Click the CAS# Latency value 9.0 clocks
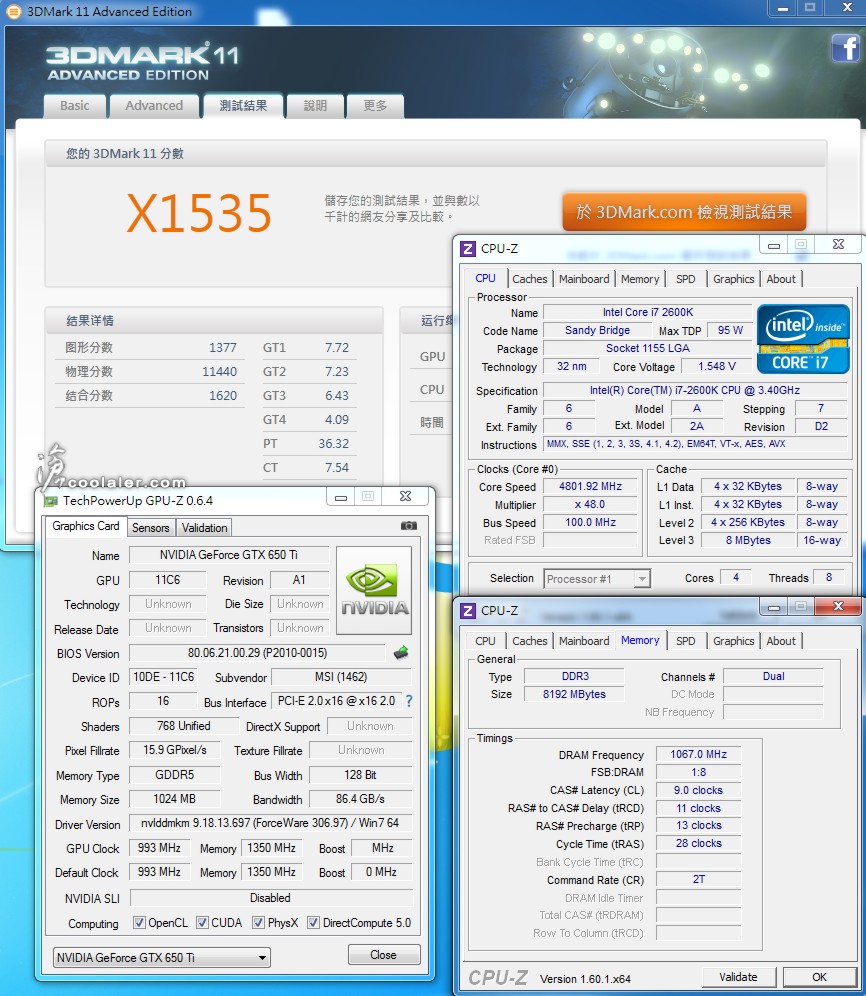Image resolution: width=866 pixels, height=996 pixels. point(698,790)
